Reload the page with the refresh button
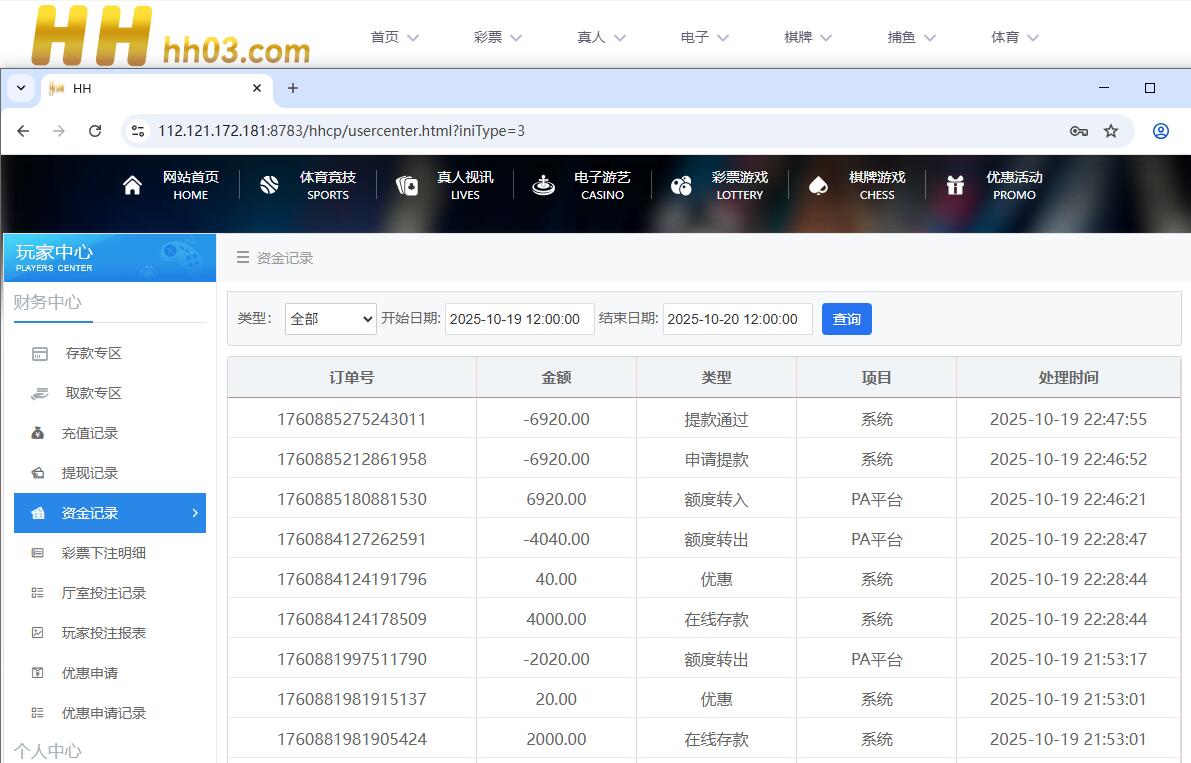This screenshot has height=763, width=1191. pos(95,131)
